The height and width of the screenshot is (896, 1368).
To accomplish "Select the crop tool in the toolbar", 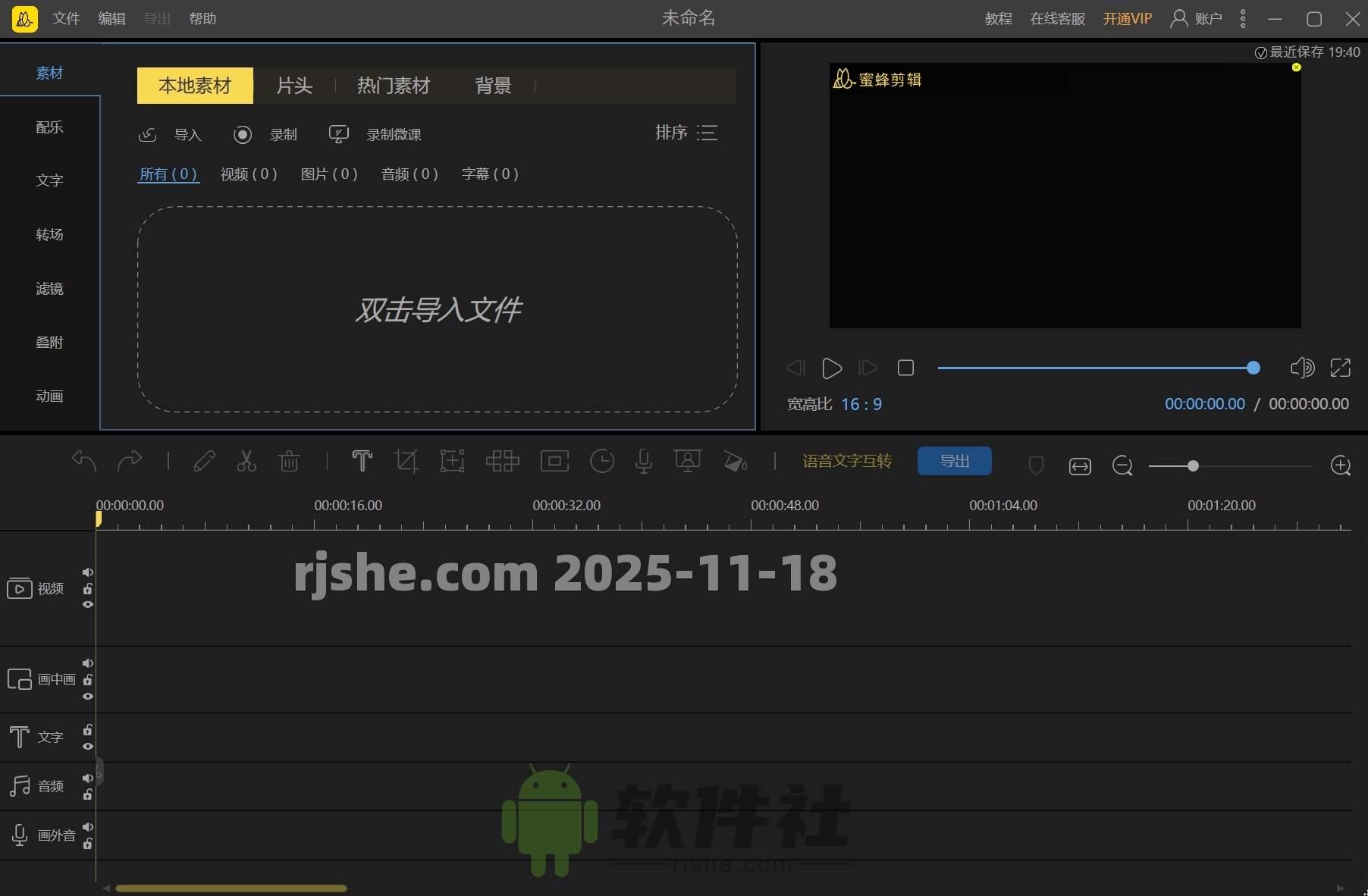I will (x=406, y=461).
